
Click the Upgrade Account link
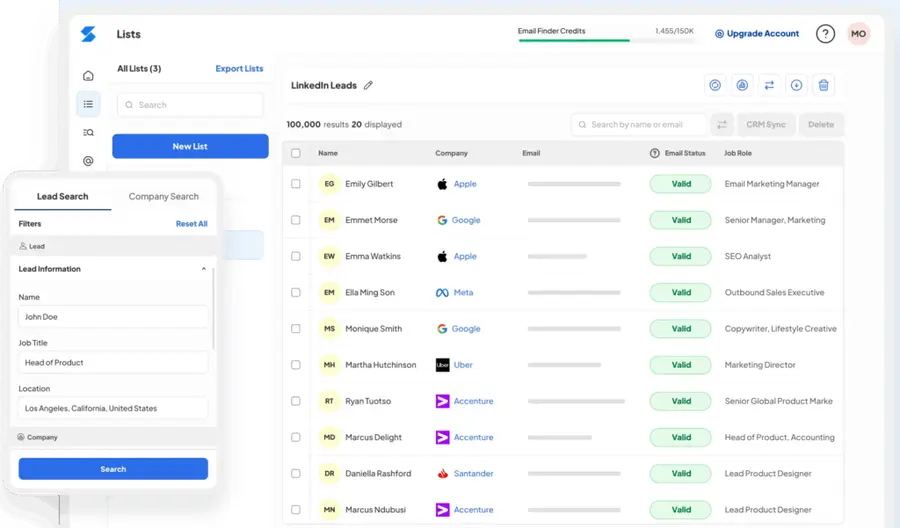757,34
